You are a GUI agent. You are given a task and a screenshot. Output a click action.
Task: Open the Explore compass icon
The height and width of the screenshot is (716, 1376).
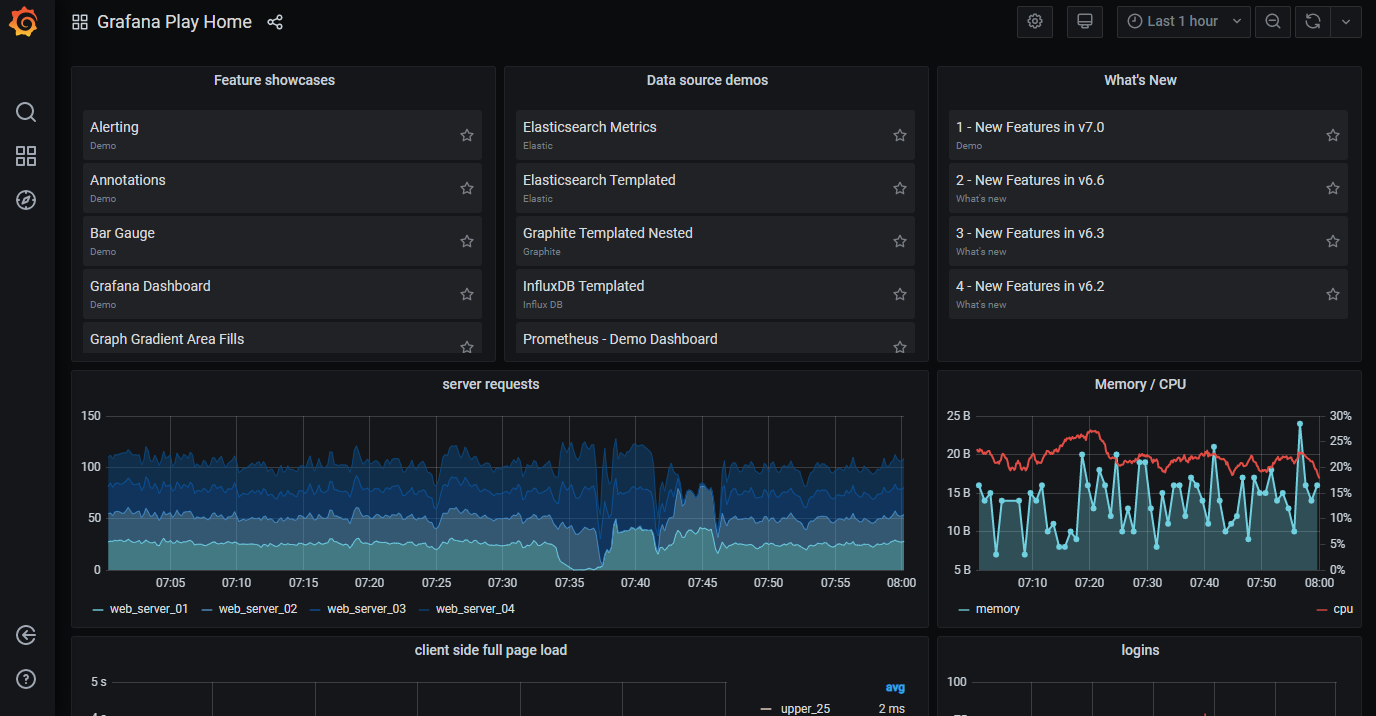[x=26, y=200]
